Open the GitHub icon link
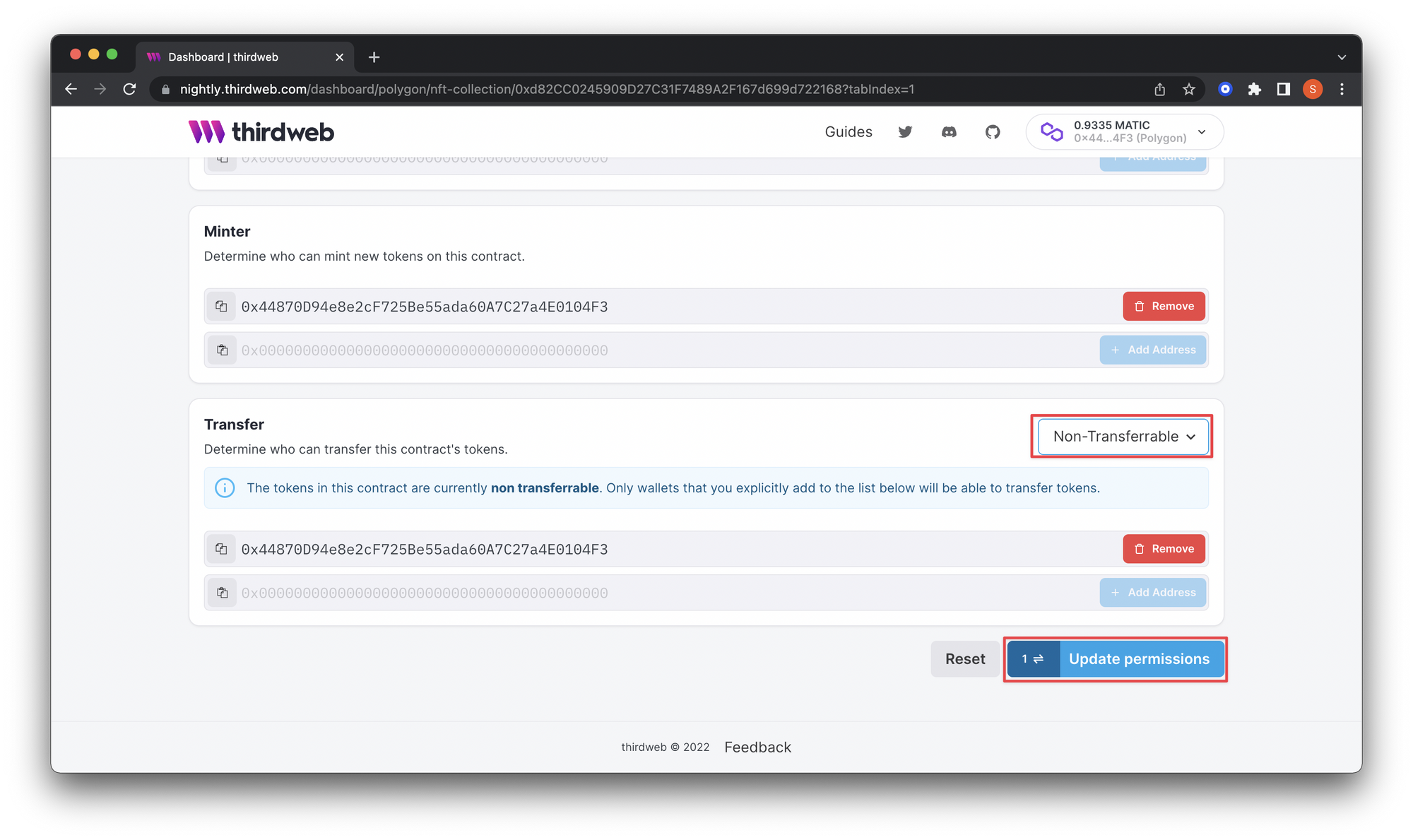This screenshot has height=840, width=1413. [993, 132]
